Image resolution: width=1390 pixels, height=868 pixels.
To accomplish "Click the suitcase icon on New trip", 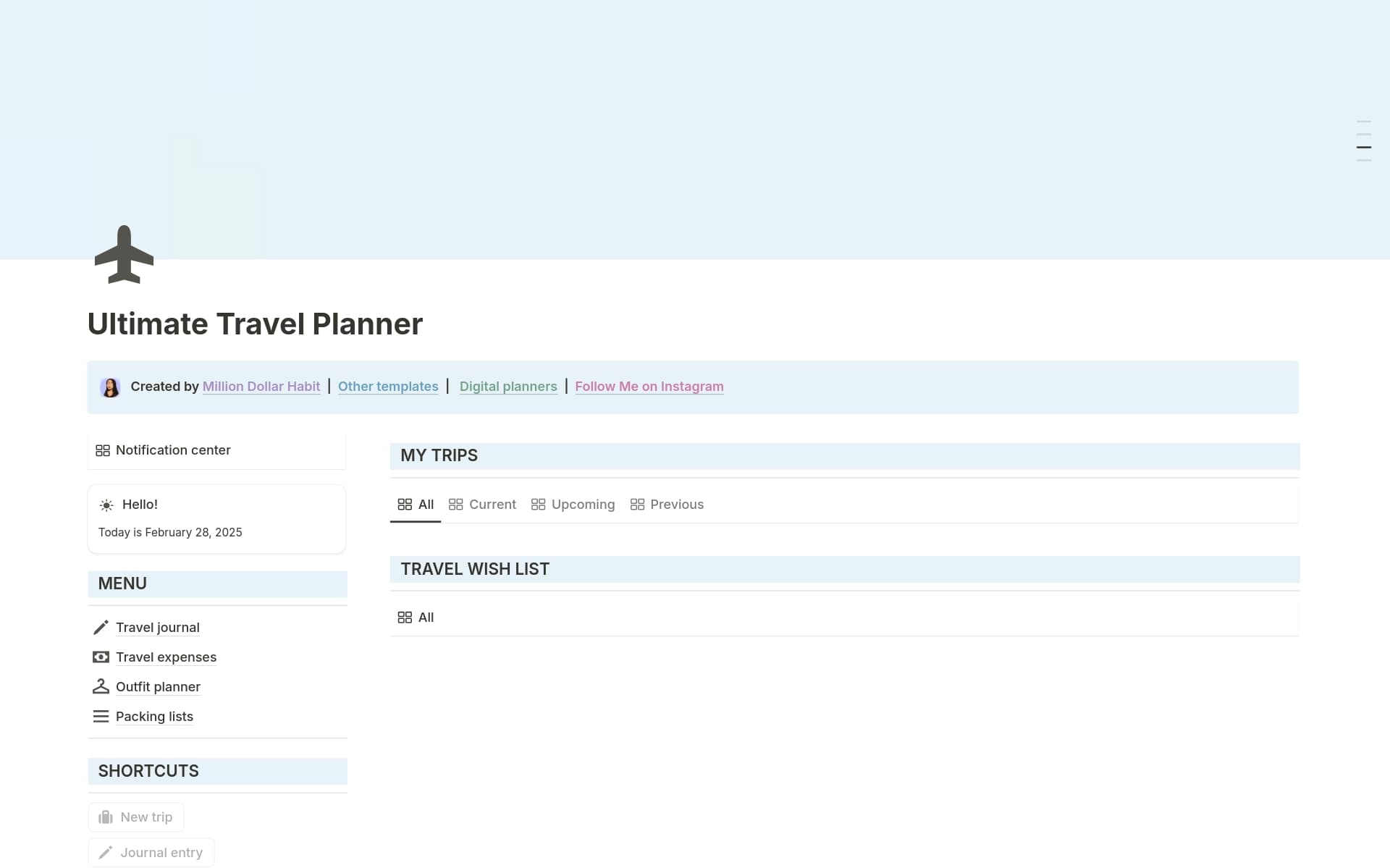I will tap(106, 817).
